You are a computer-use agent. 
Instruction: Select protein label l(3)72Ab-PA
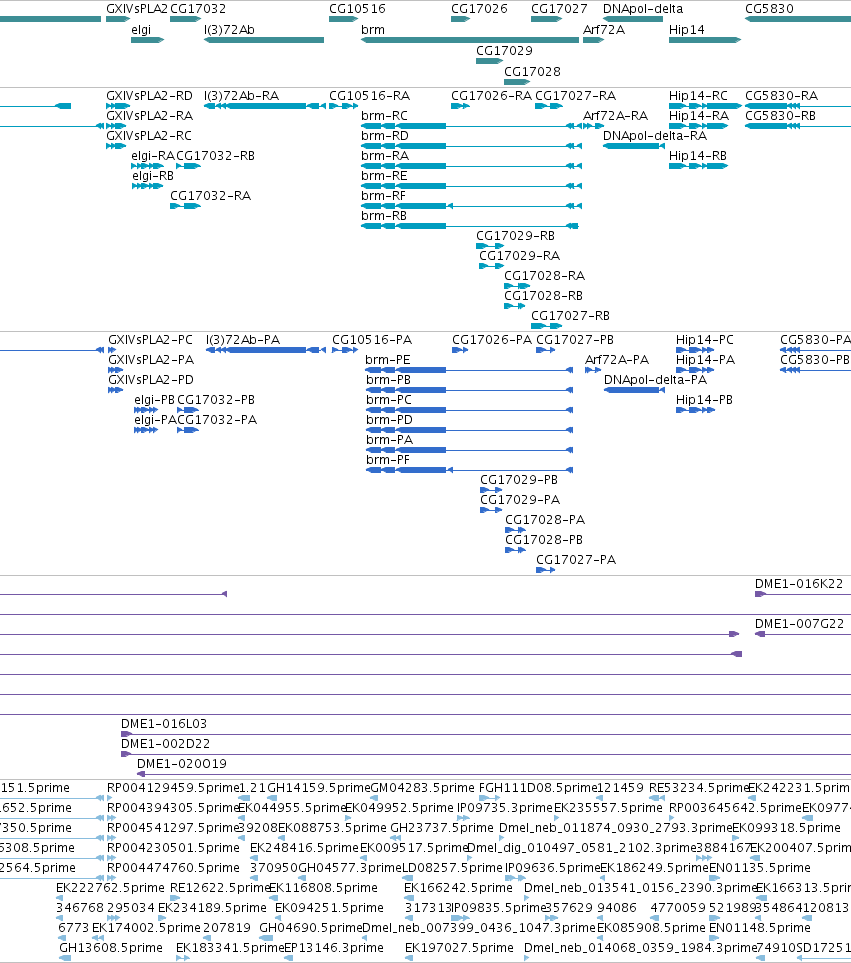[x=243, y=340]
